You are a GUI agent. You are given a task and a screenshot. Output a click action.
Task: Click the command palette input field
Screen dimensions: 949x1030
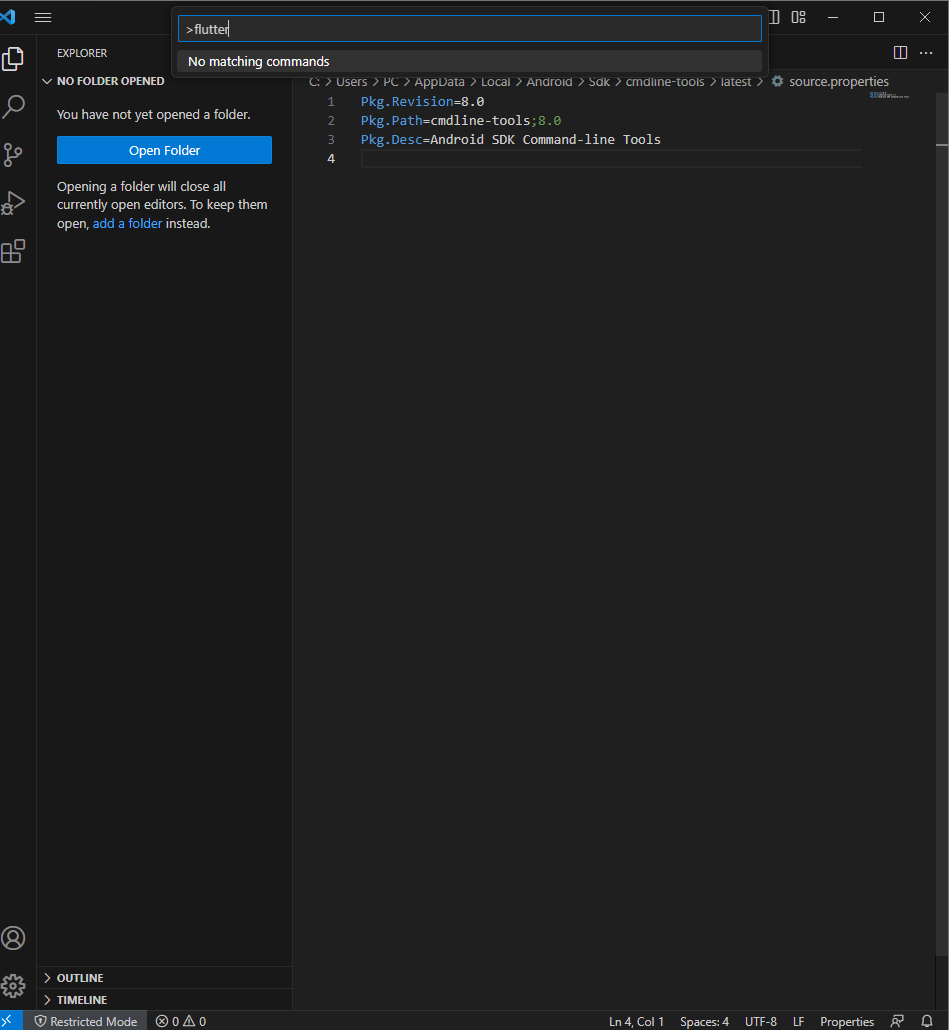tap(470, 29)
